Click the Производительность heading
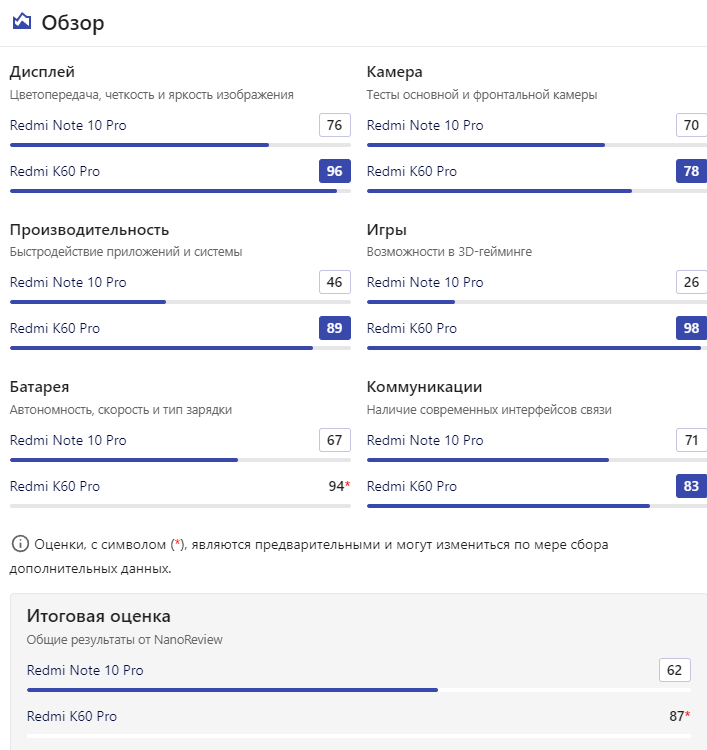The image size is (707, 750). pos(89,230)
